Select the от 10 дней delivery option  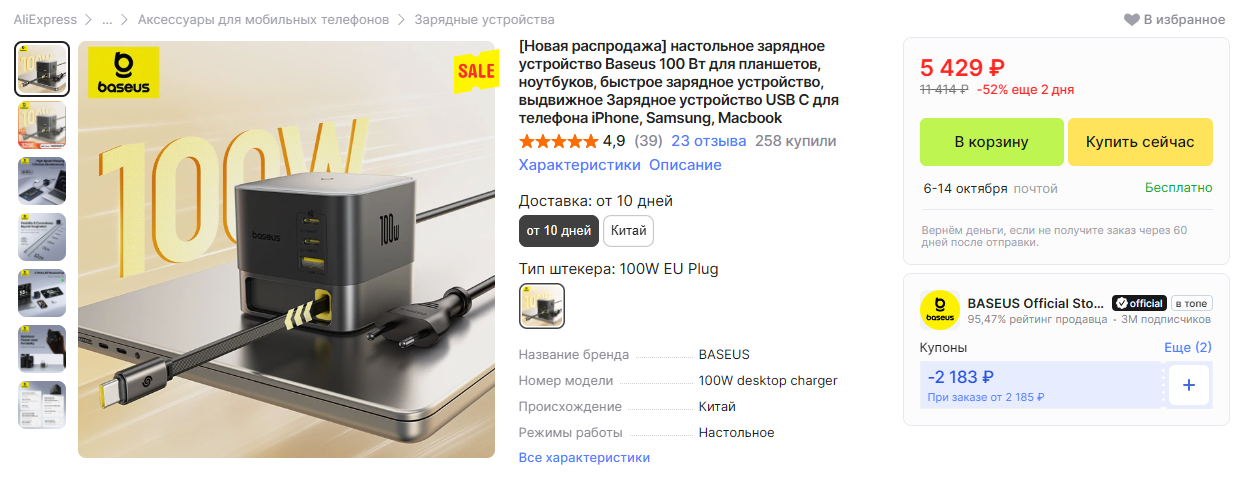(559, 231)
